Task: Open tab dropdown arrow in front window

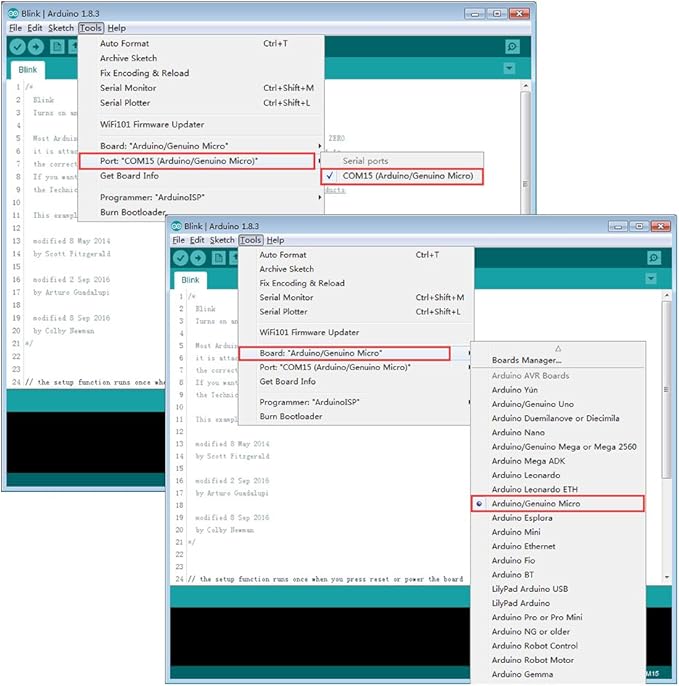Action: click(x=651, y=279)
